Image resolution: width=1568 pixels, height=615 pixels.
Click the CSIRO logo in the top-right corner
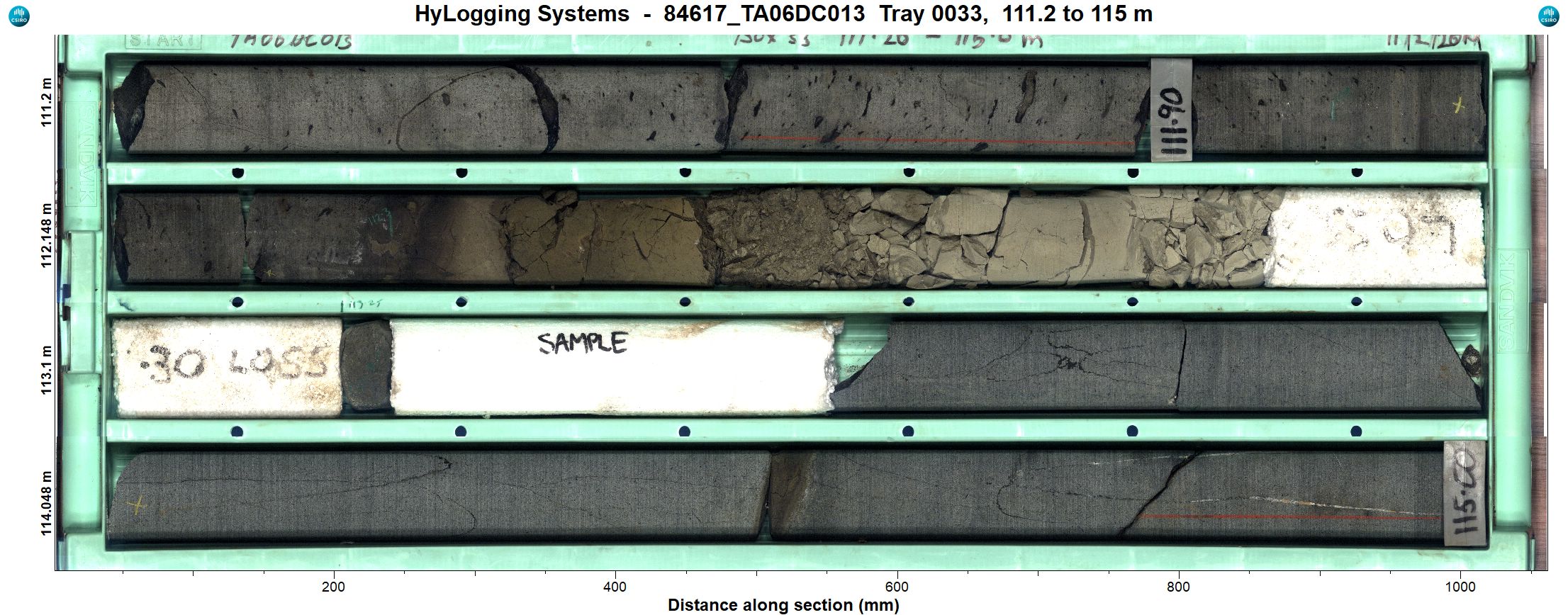(1549, 16)
